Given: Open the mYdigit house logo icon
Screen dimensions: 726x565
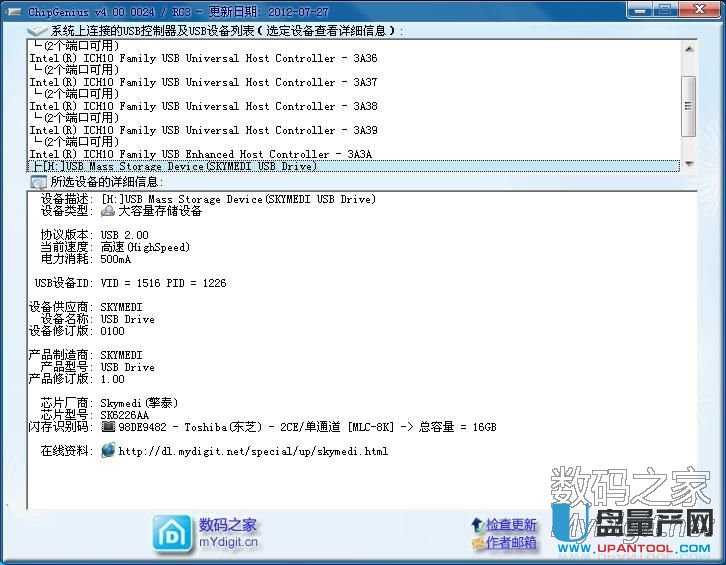Looking at the screenshot, I should coord(172,533).
